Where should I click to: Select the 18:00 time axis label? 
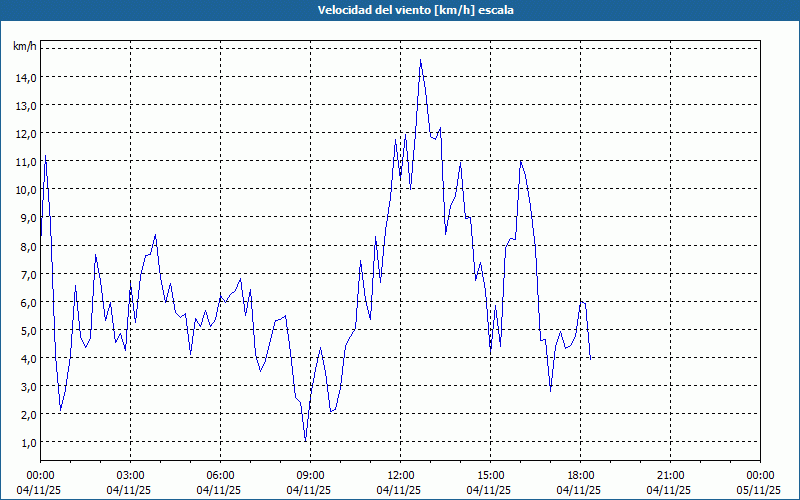click(580, 475)
